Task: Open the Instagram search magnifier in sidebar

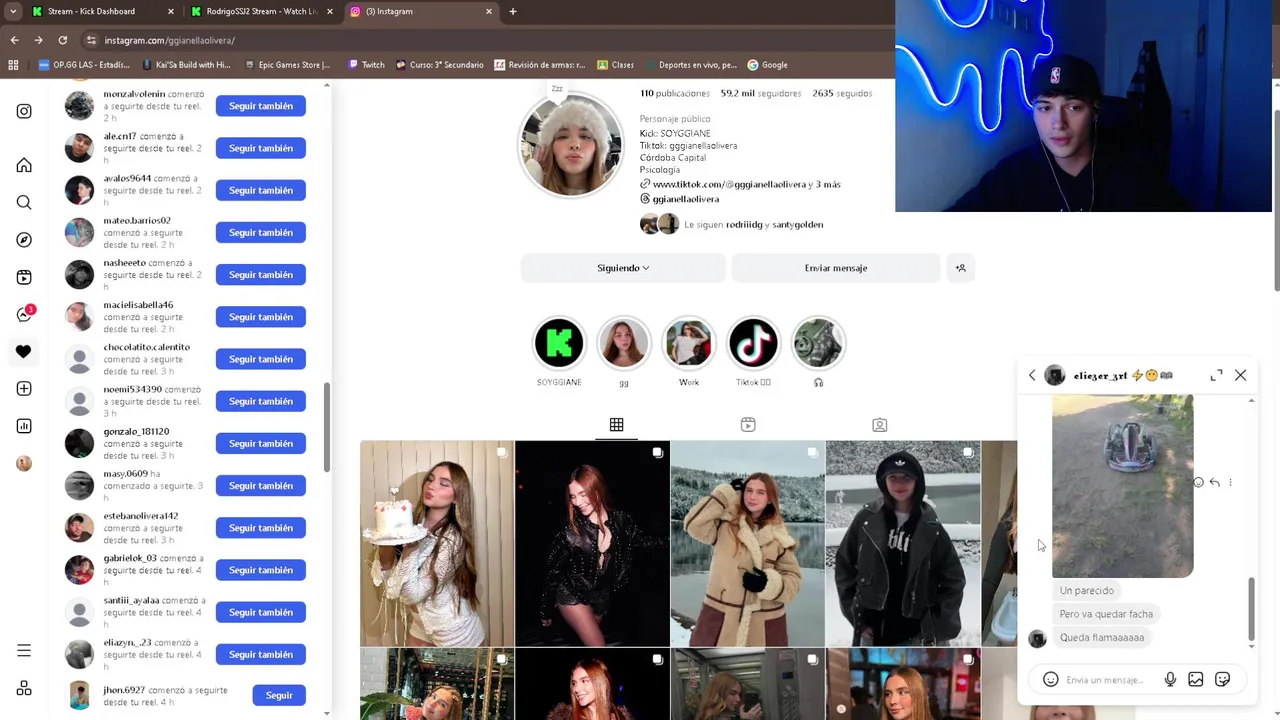Action: tap(24, 203)
